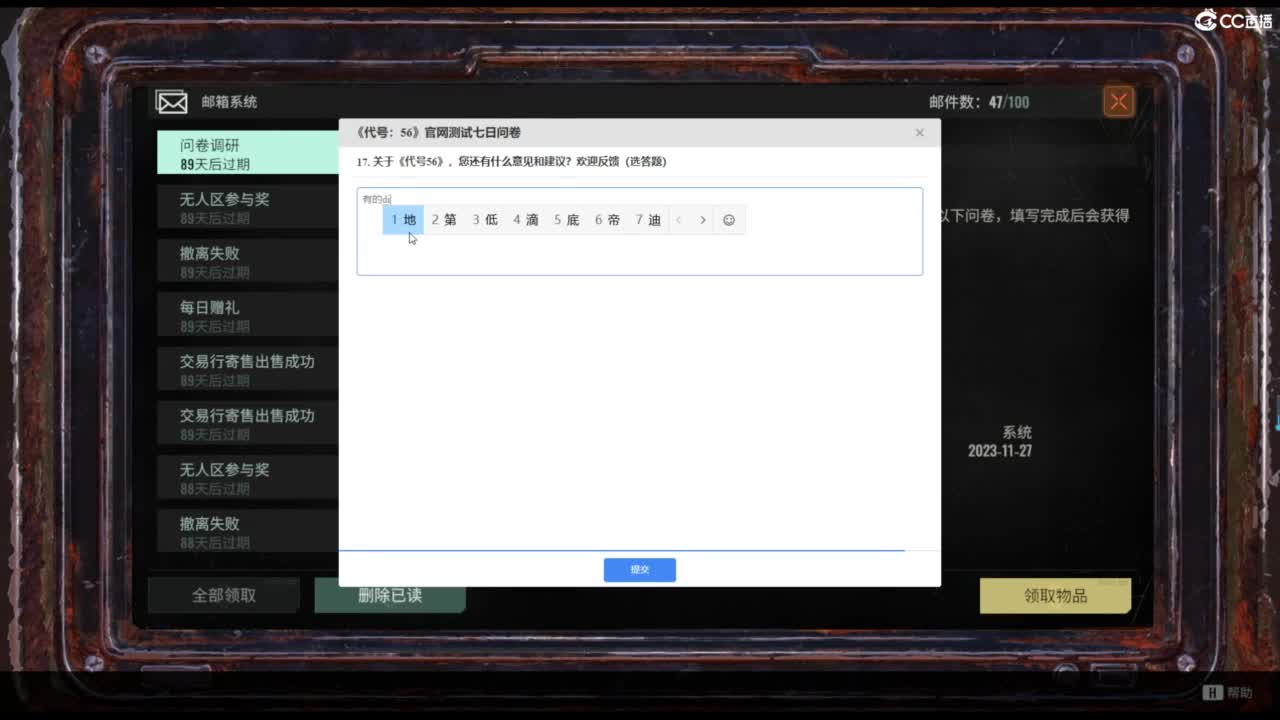Open 无人区参与奖 mail expiring in 88 days
The image size is (1280, 720).
(x=248, y=477)
